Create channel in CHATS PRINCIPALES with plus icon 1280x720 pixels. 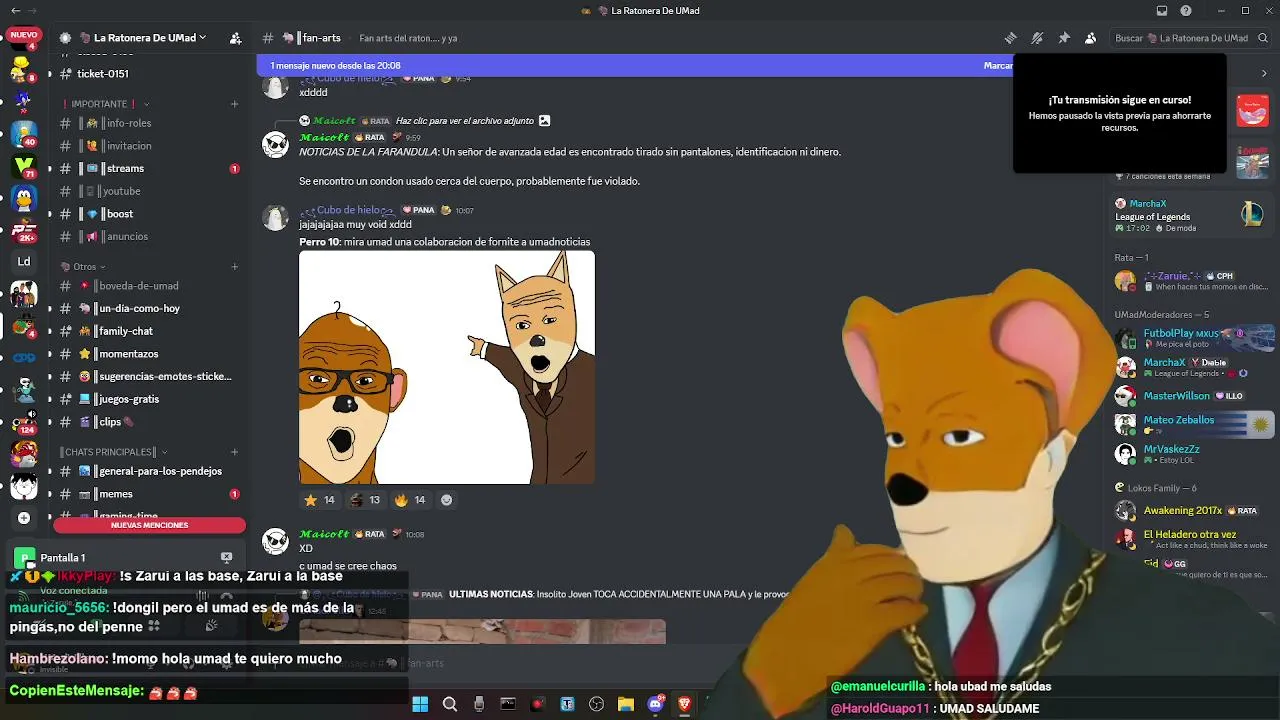235,452
